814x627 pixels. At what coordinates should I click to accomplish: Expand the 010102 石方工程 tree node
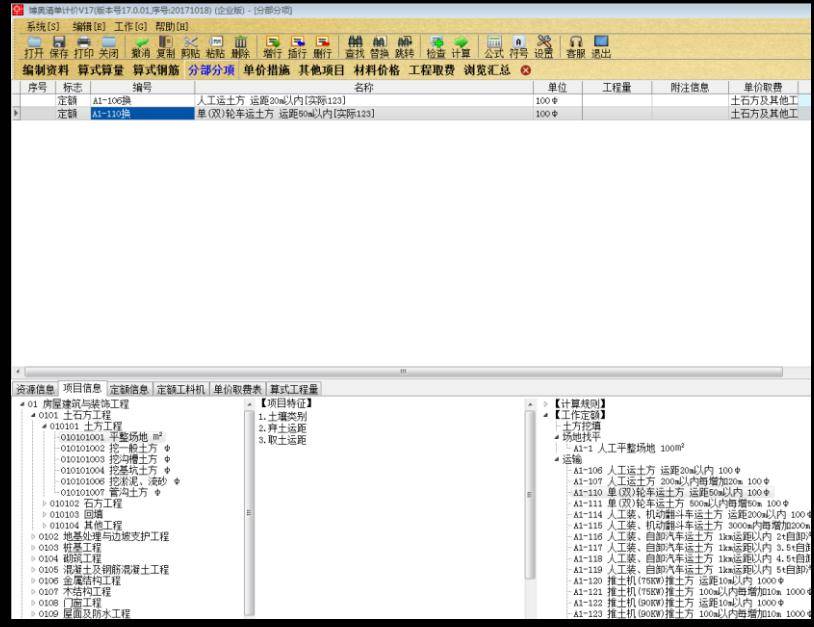44,503
